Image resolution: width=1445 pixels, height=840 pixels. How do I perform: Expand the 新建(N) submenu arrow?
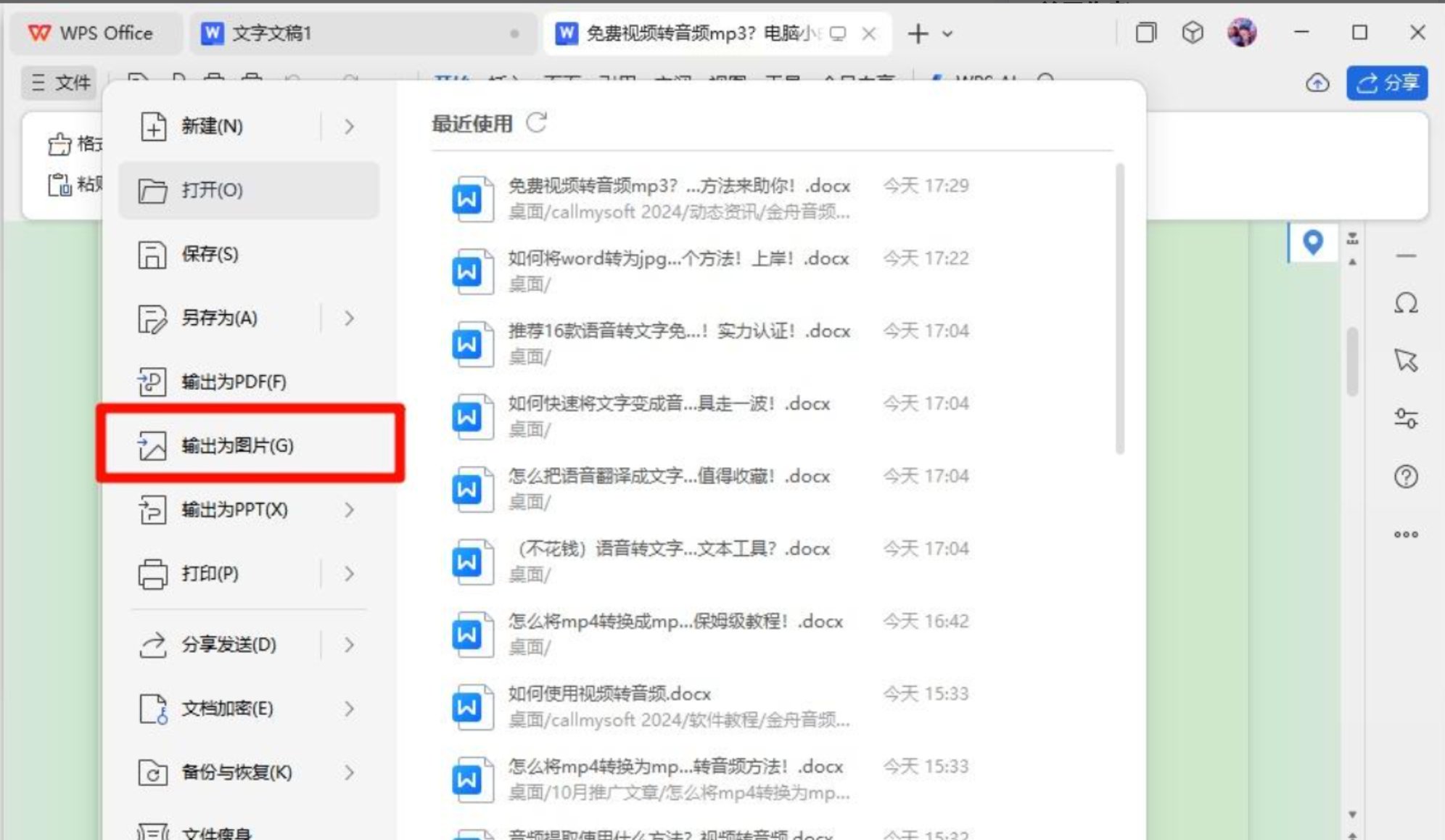349,126
